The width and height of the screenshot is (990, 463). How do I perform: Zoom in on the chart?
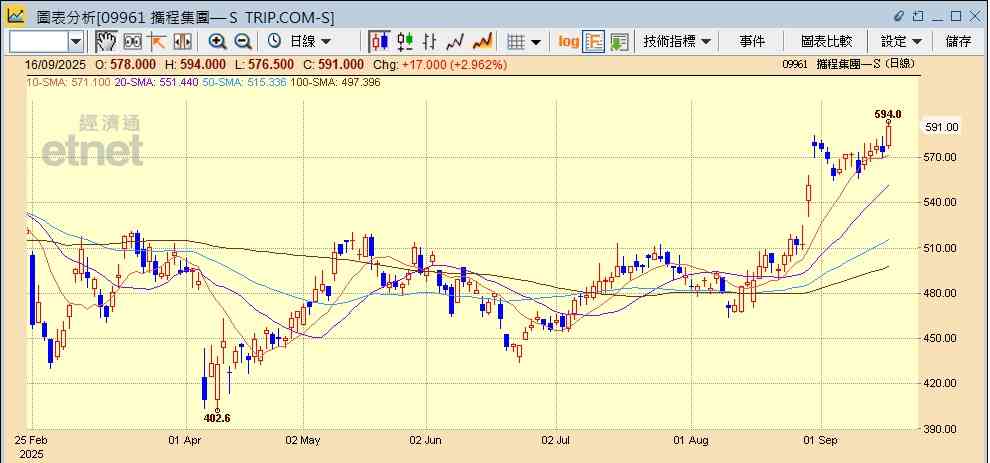point(218,42)
